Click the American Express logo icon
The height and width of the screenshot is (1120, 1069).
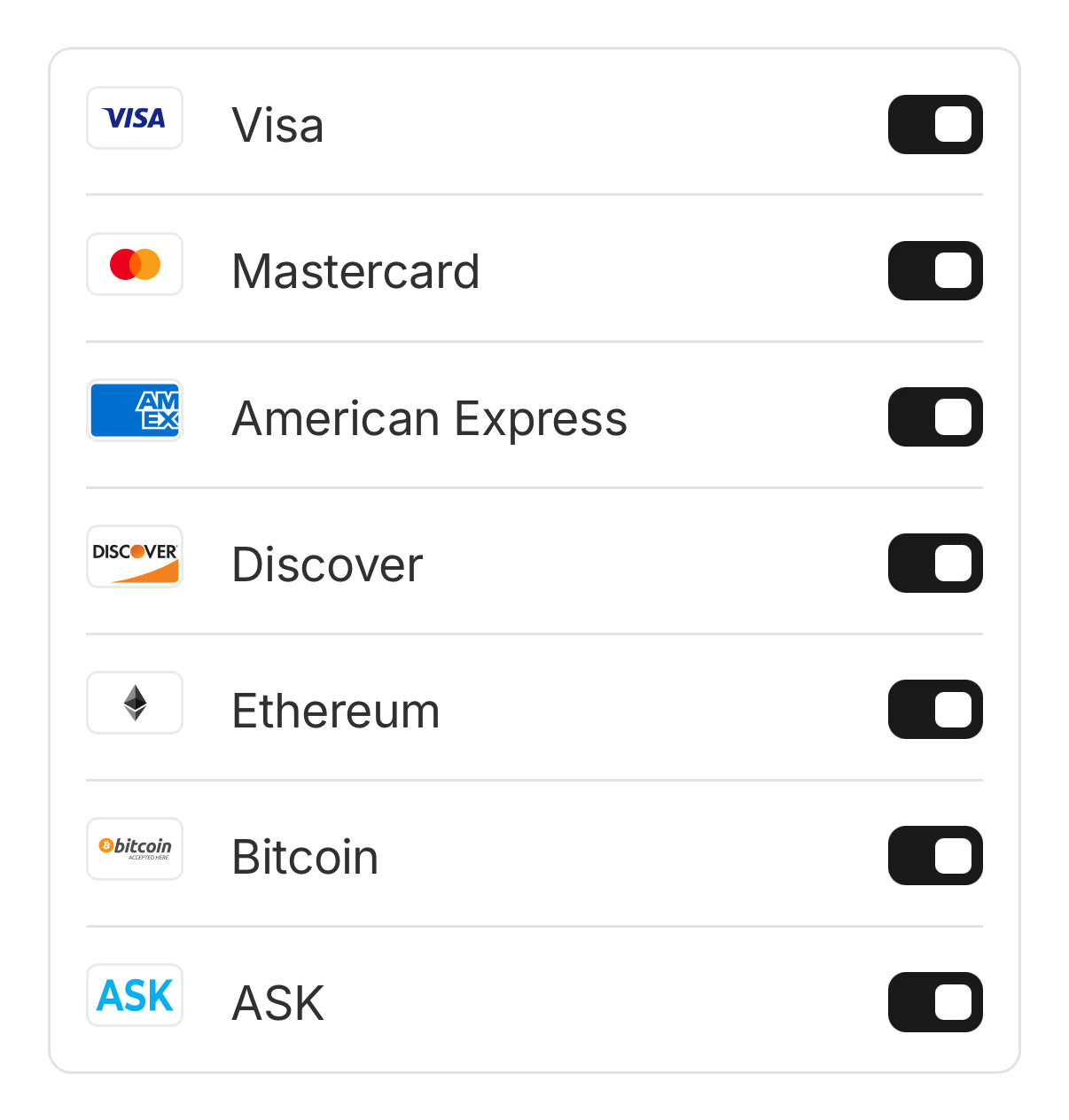pos(135,410)
